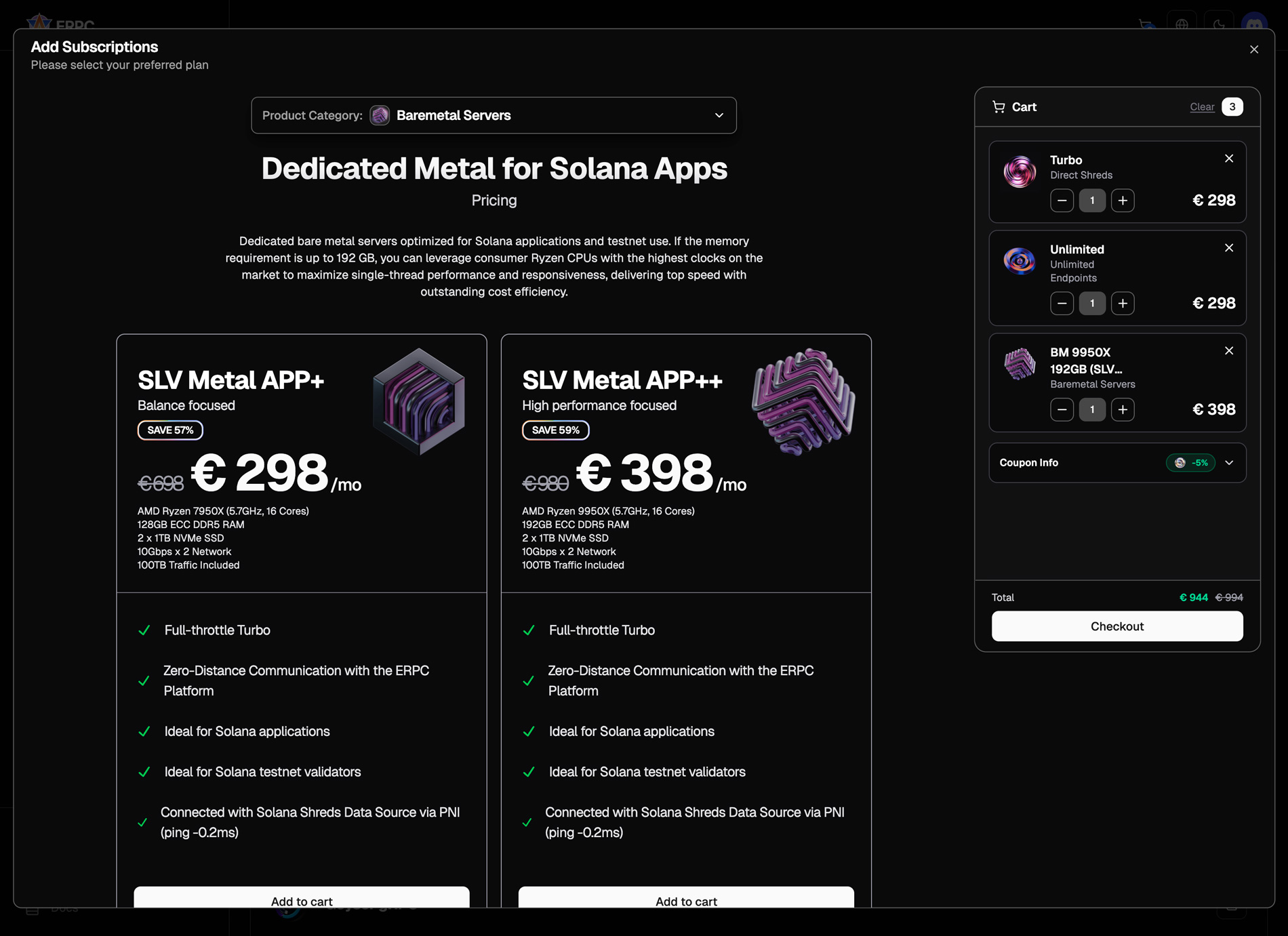Clear all items from the cart
The width and height of the screenshot is (1288, 936).
(x=1202, y=106)
